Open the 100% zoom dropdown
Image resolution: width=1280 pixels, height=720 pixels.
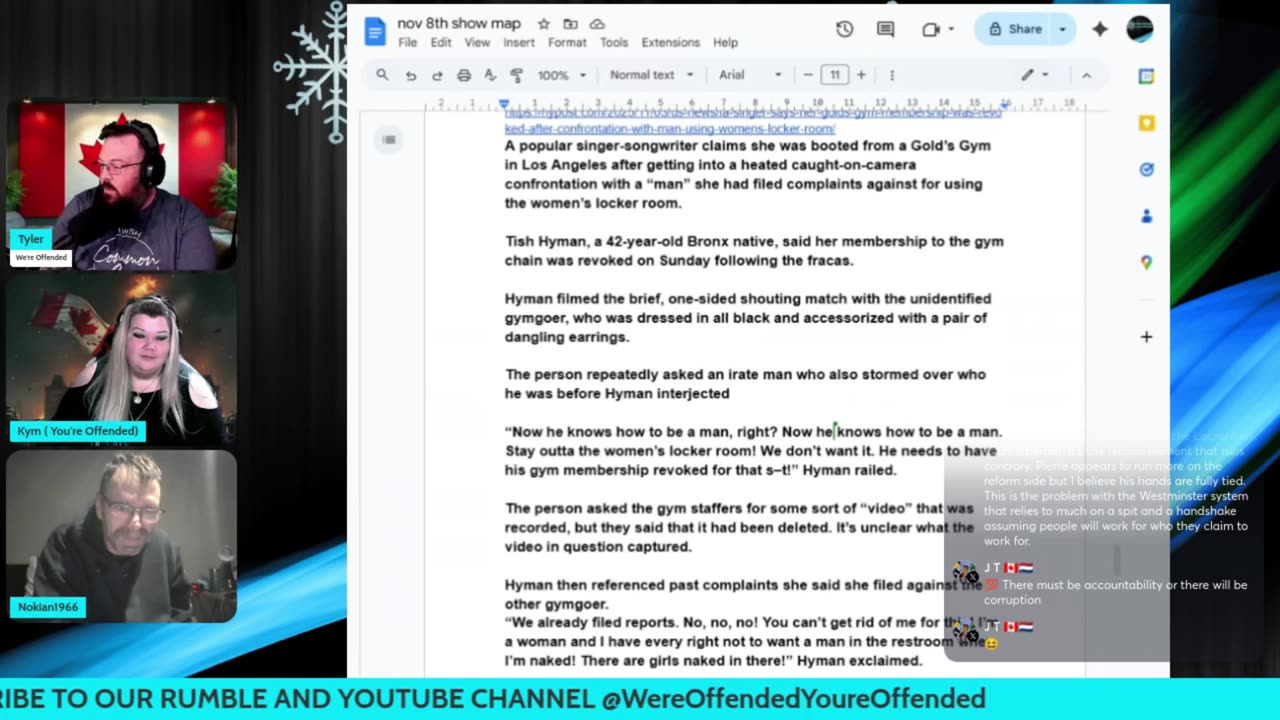(x=561, y=75)
